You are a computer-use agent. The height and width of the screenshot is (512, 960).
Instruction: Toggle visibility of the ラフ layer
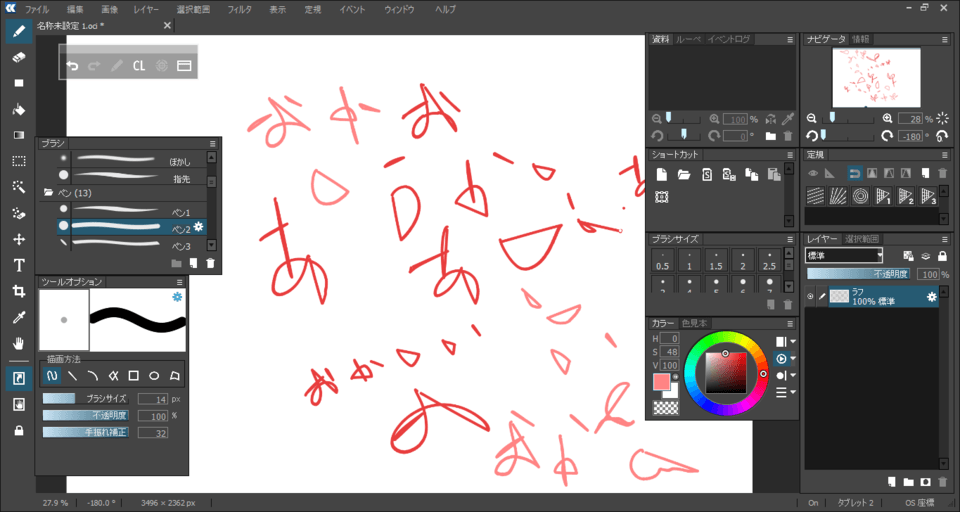(810, 296)
